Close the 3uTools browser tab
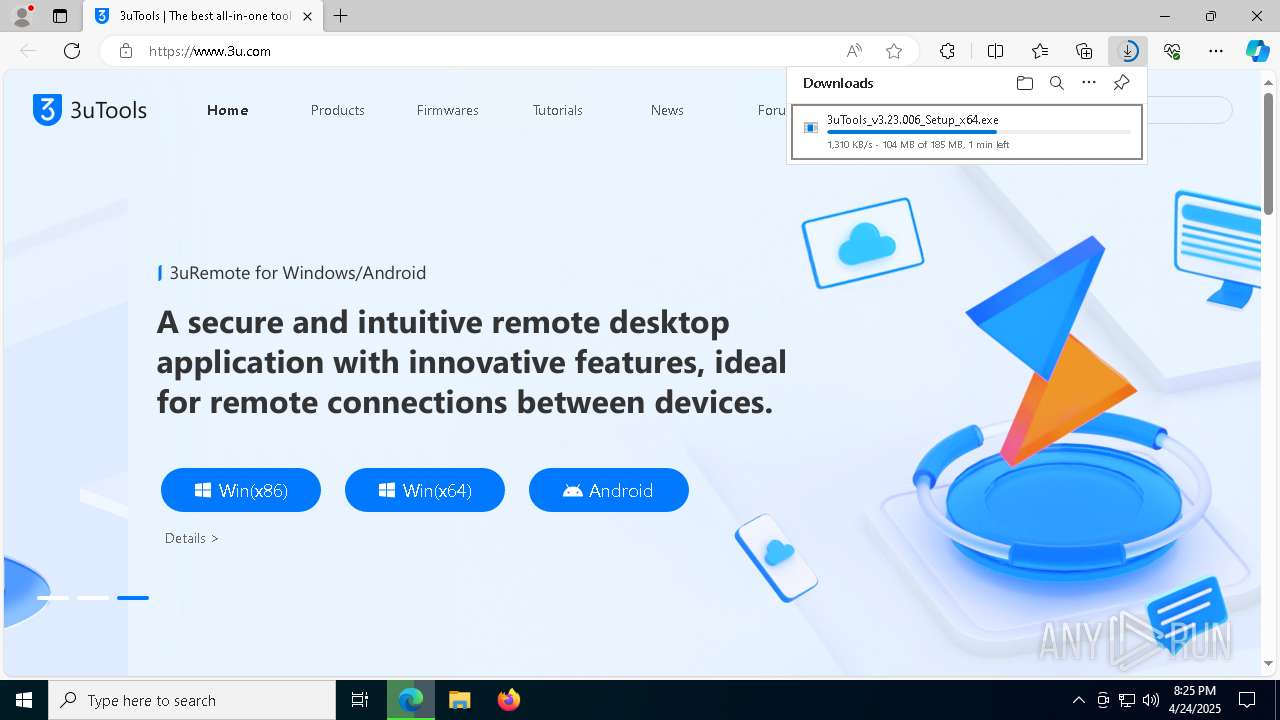1280x720 pixels. pyautogui.click(x=307, y=16)
